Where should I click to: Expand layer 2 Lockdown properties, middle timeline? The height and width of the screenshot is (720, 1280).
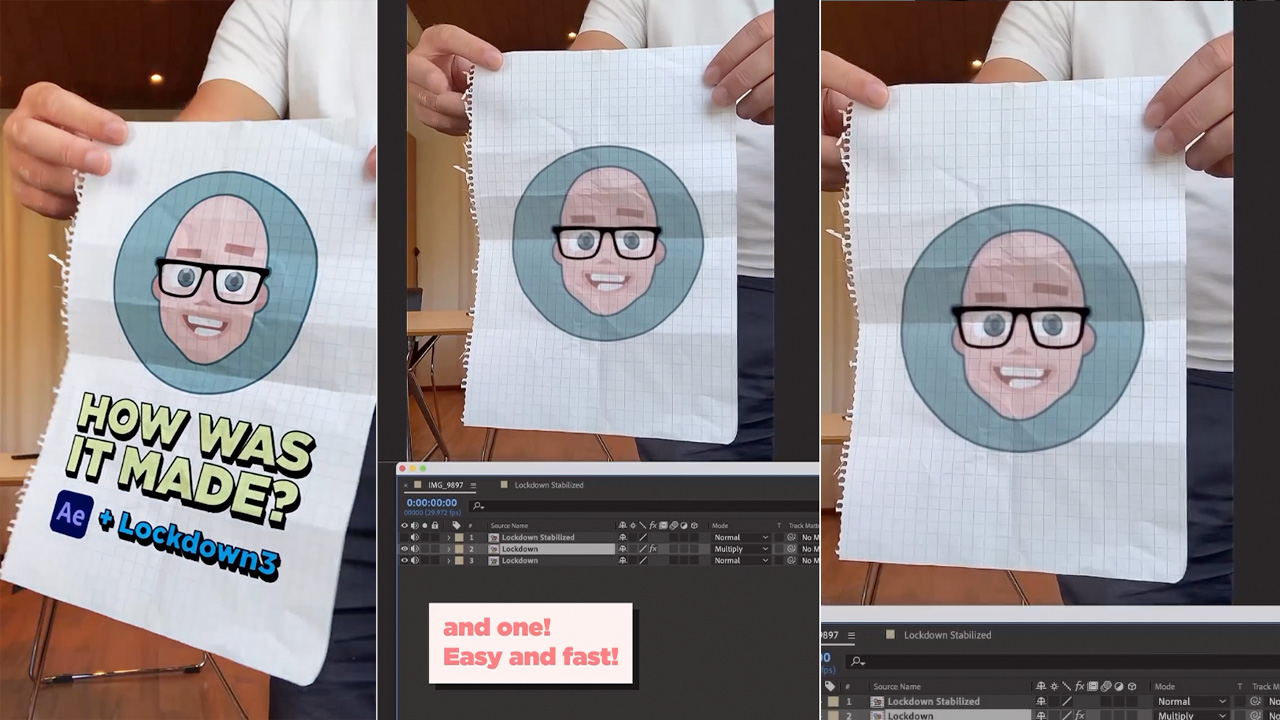pyautogui.click(x=449, y=549)
